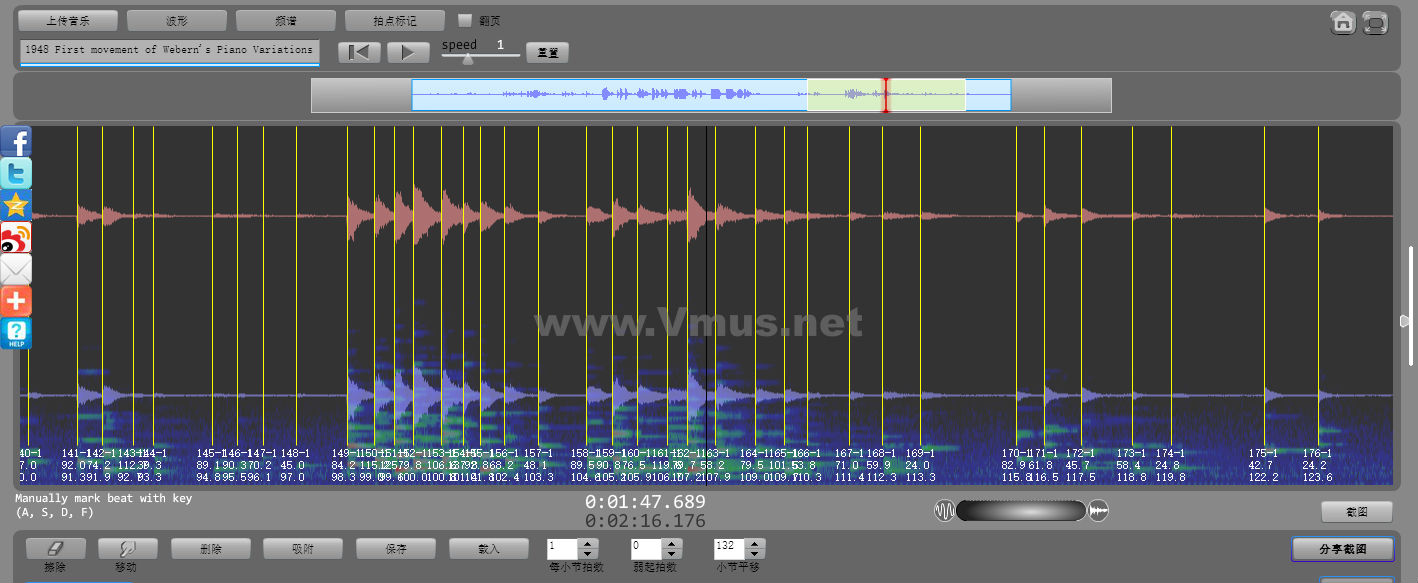Open the blue HELP icon
This screenshot has width=1418, height=583.
pos(16,333)
